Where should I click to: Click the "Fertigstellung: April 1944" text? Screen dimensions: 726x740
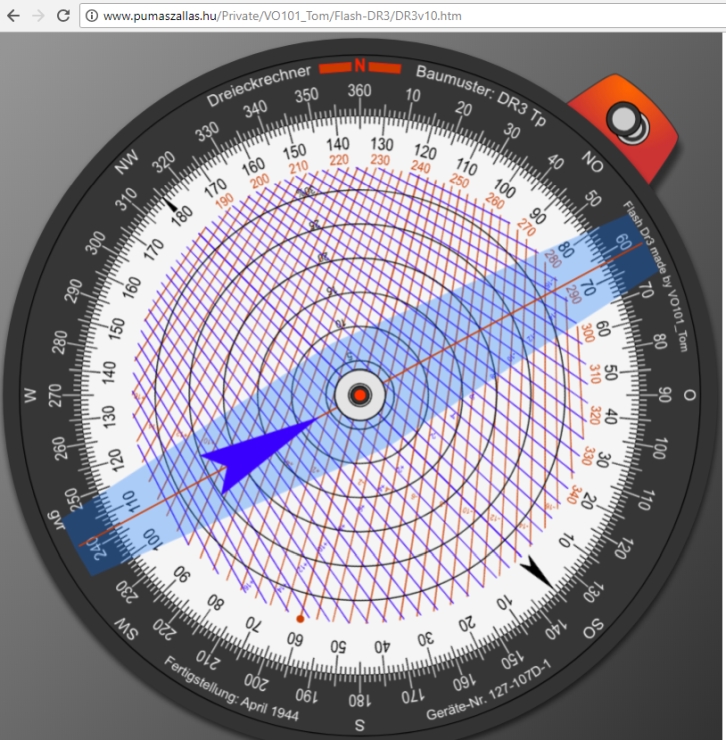[x=231, y=690]
